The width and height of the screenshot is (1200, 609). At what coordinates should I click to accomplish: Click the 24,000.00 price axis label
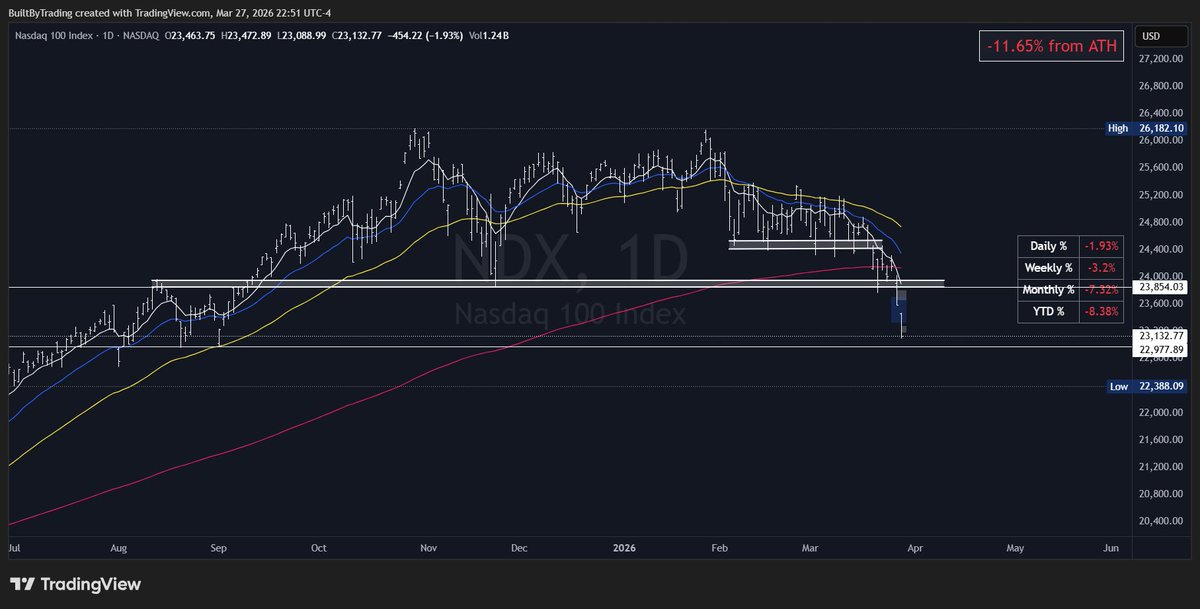pyautogui.click(x=1163, y=276)
